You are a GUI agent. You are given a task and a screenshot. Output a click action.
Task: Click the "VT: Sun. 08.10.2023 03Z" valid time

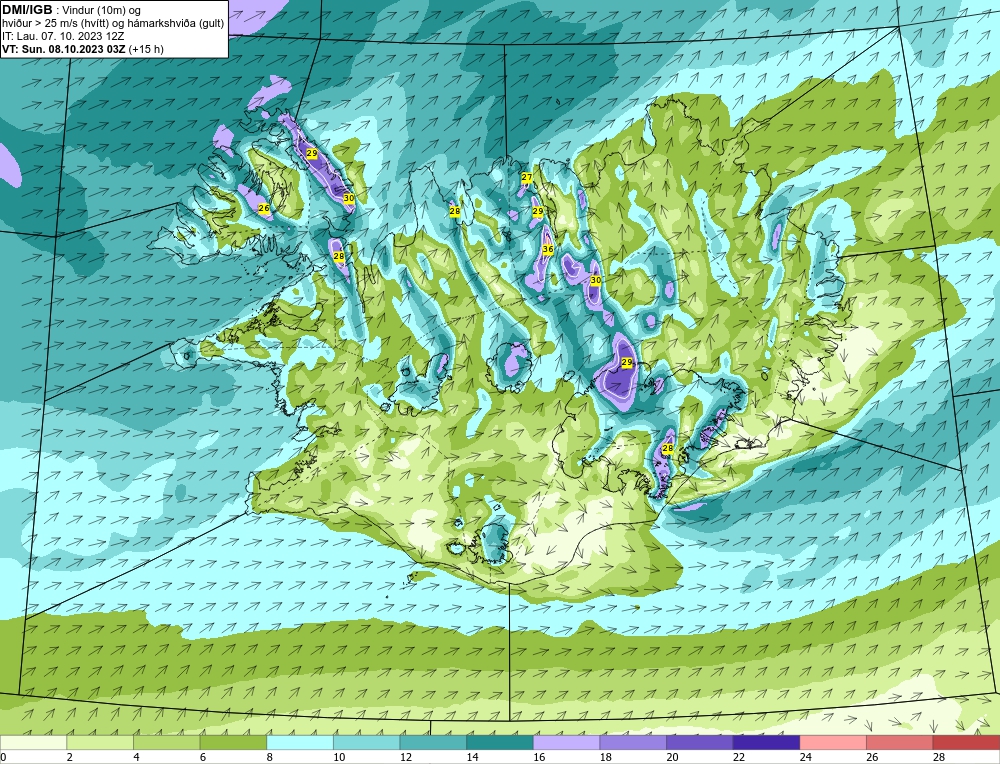(x=64, y=49)
